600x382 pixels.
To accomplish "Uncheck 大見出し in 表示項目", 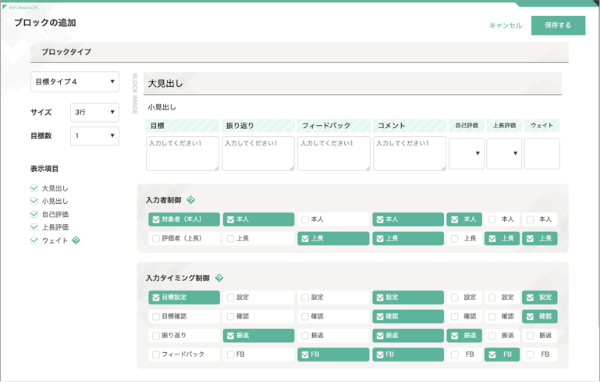I will click(x=34, y=188).
